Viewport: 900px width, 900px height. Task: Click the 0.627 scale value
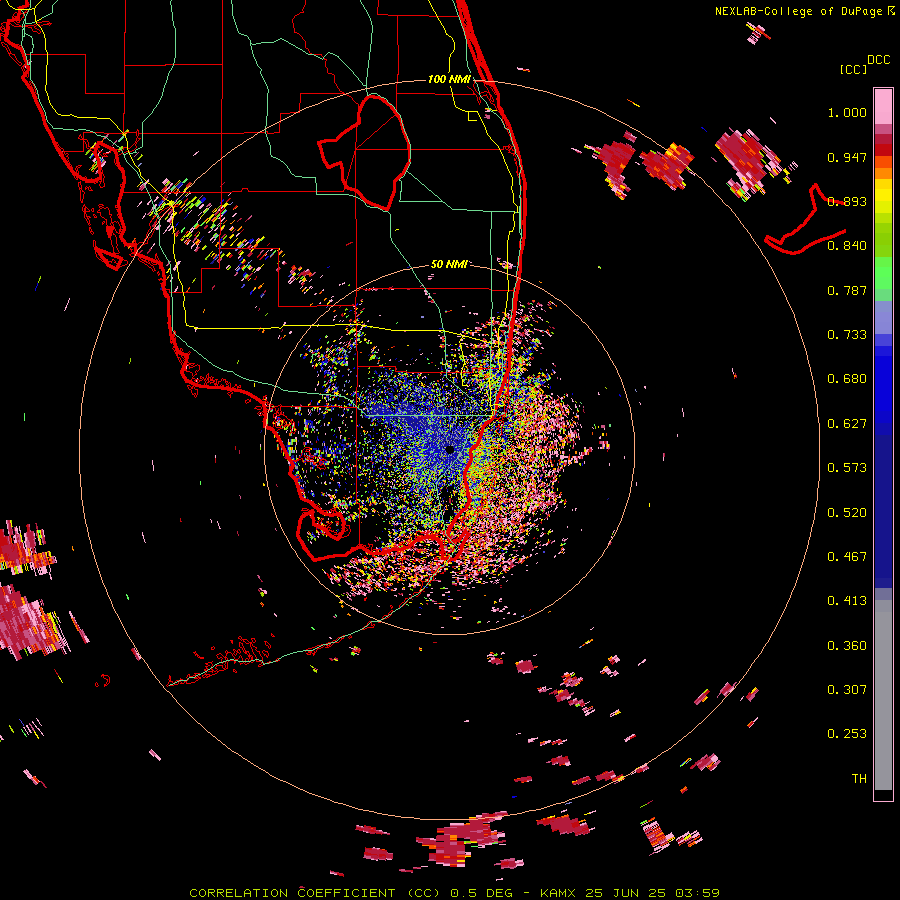[x=847, y=424]
